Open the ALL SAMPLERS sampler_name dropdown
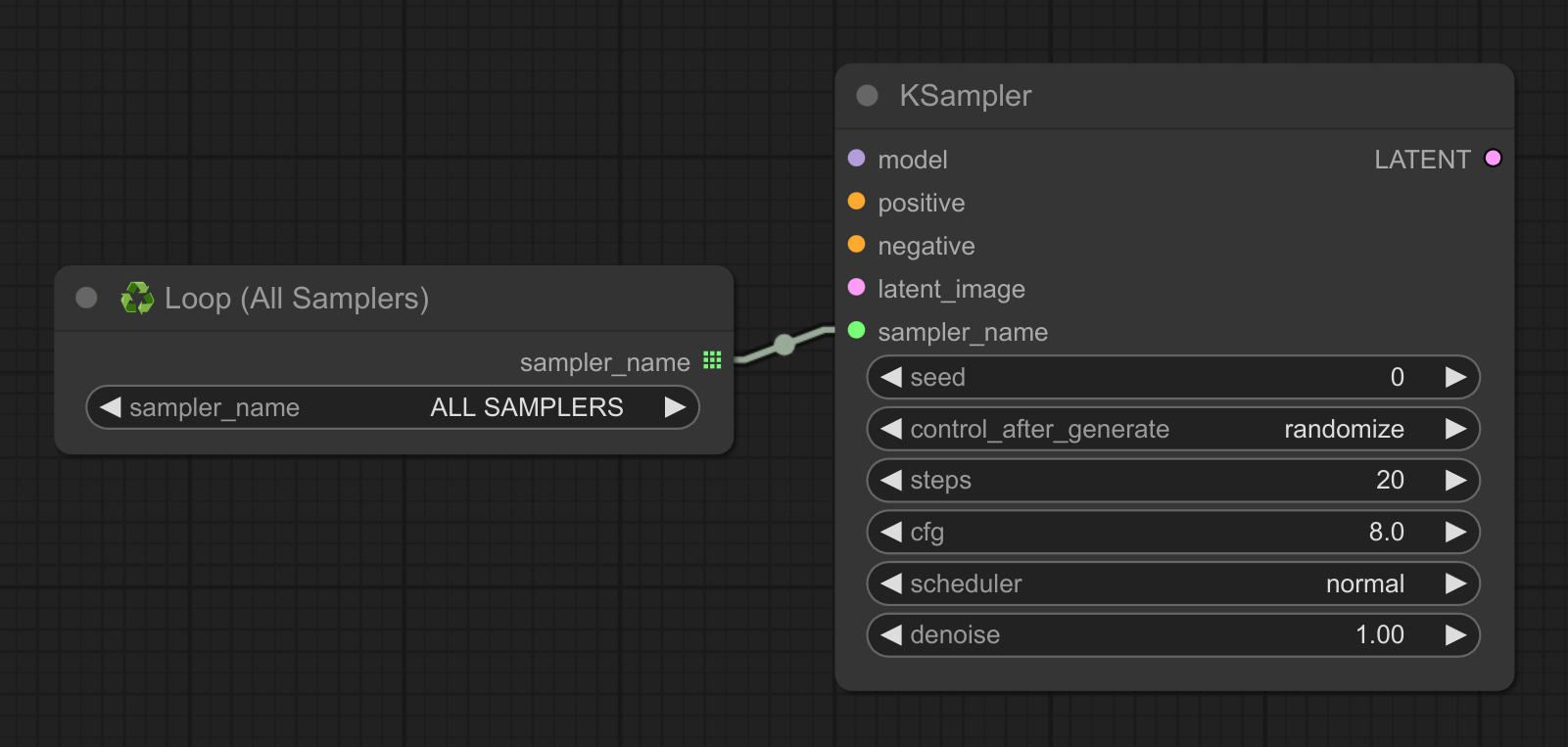Image resolution: width=1568 pixels, height=747 pixels. pyautogui.click(x=392, y=407)
